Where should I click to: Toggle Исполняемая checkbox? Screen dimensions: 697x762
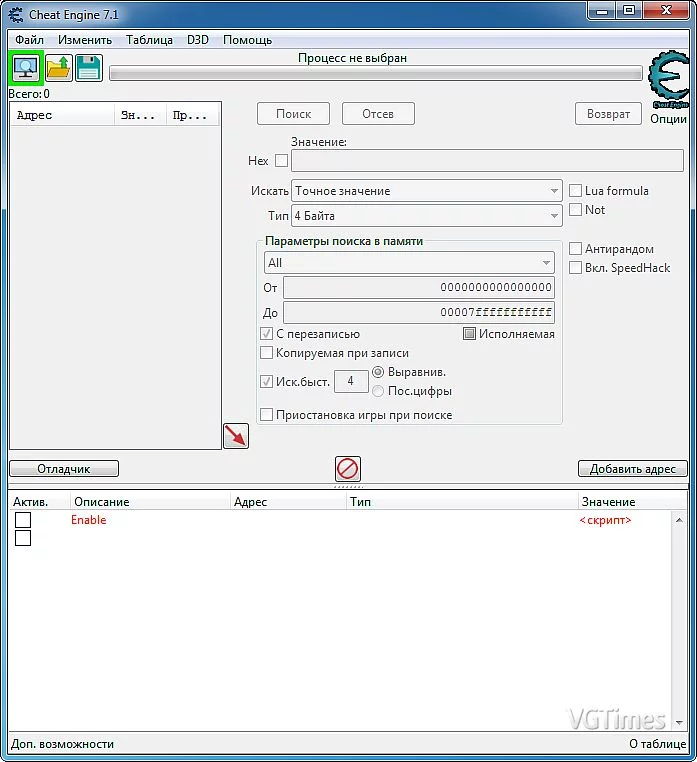point(469,334)
